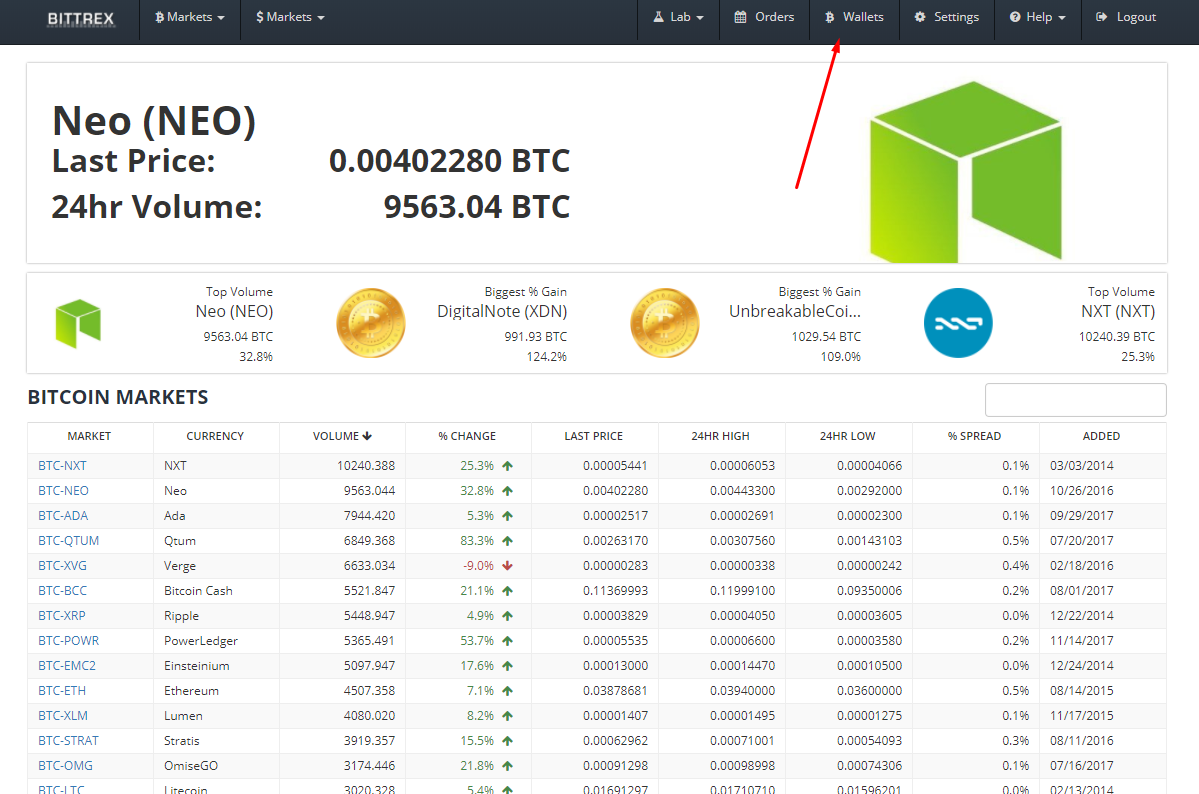The width and height of the screenshot is (1199, 794).
Task: Open the Dollar Markets dropdown
Action: click(x=290, y=17)
